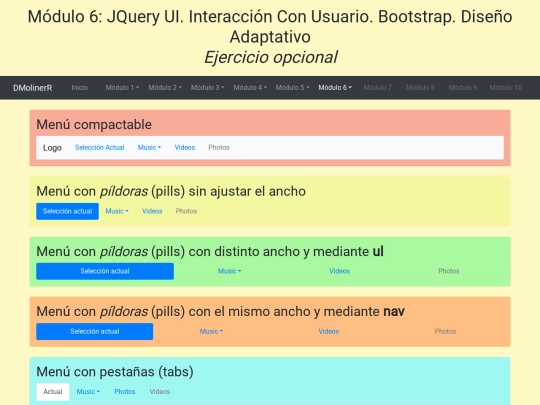The height and width of the screenshot is (405, 540).
Task: Click Videos in the compactable menu
Action: 185,147
